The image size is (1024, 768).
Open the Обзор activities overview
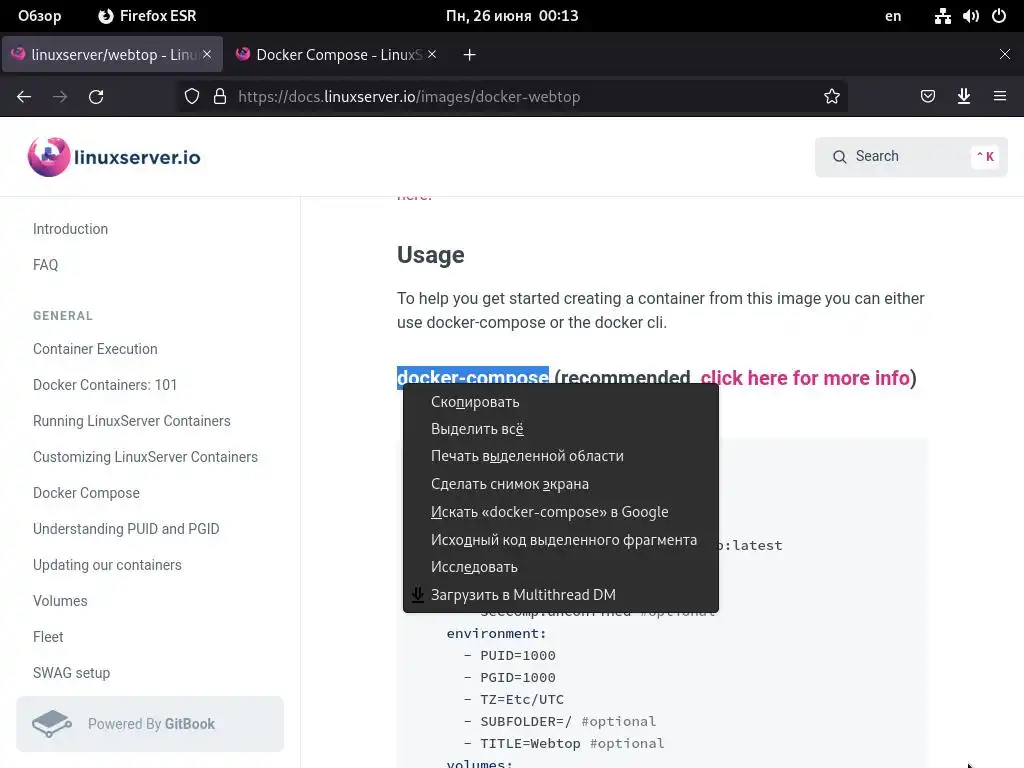coord(40,16)
